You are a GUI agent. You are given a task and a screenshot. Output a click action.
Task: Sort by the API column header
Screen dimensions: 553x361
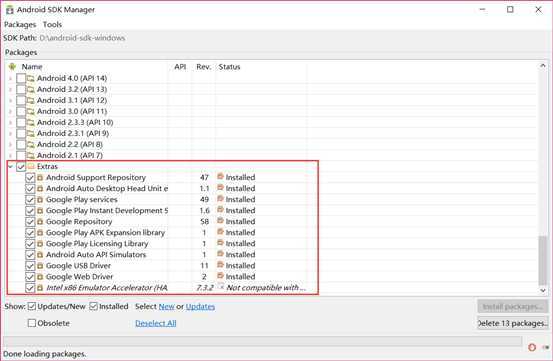tap(180, 67)
